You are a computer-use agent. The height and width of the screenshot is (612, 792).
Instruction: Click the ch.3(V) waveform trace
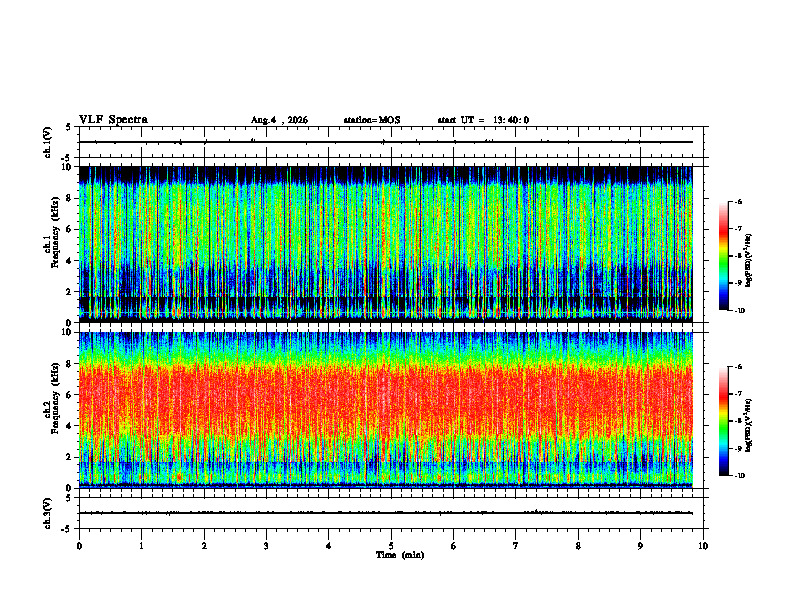pos(385,513)
